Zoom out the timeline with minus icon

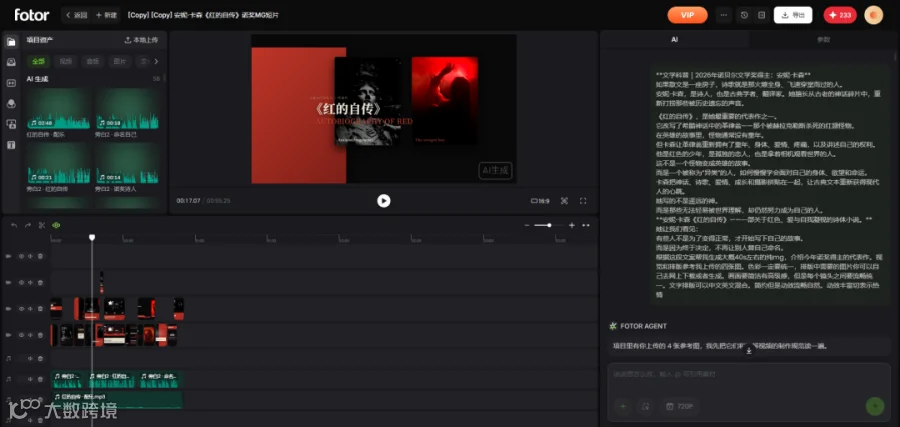[x=527, y=225]
